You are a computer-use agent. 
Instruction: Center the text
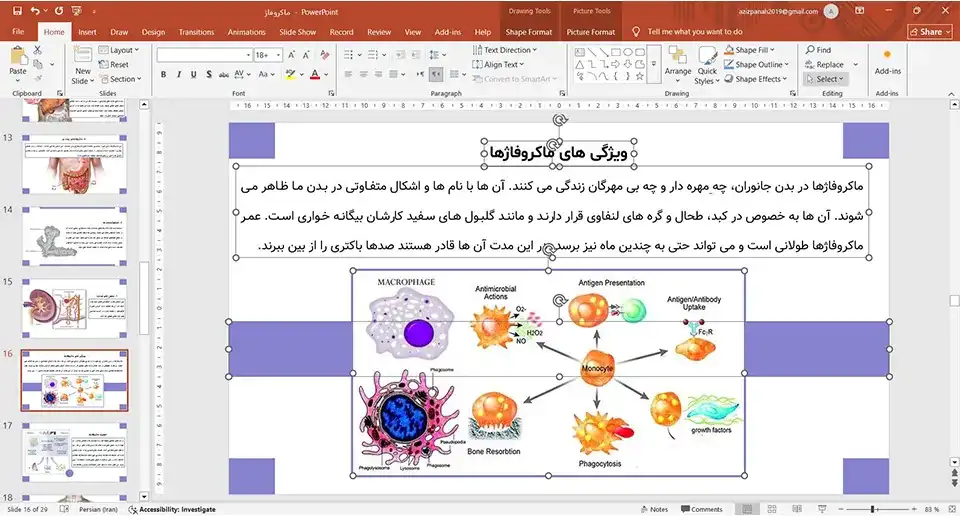(364, 74)
